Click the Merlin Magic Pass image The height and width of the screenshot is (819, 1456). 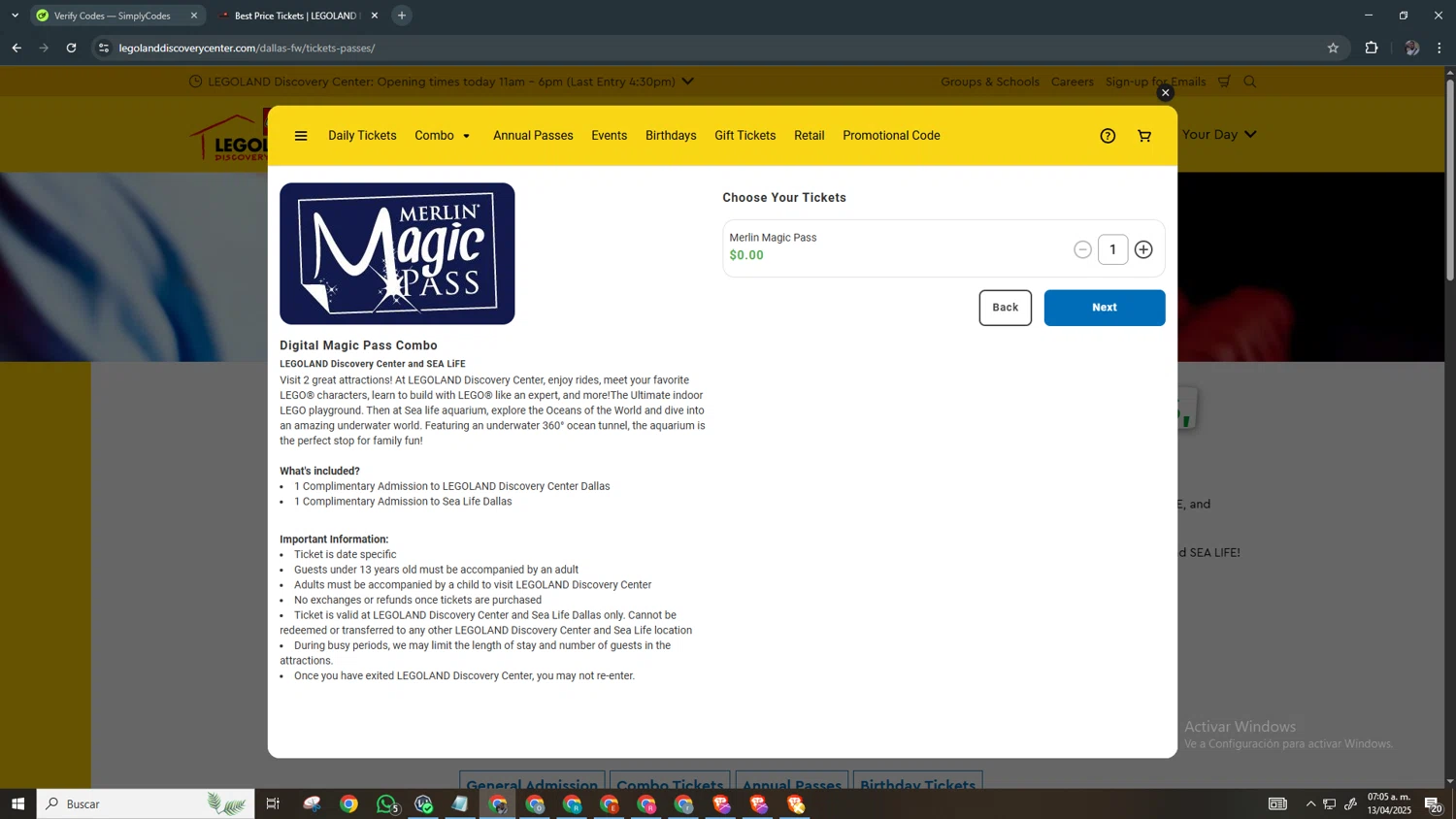tap(397, 253)
